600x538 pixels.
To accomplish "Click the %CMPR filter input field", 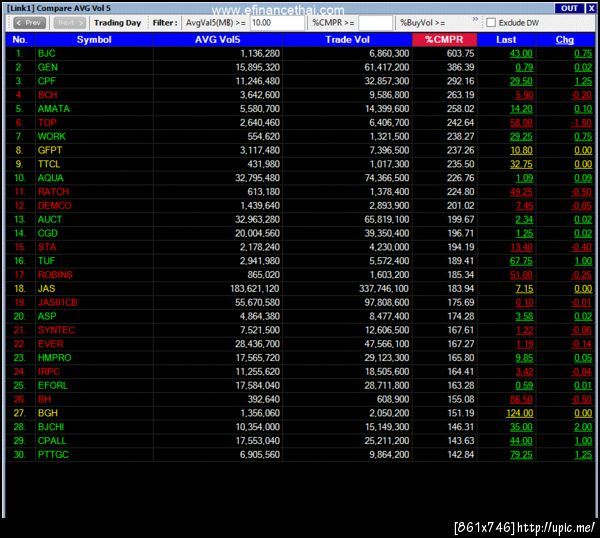I will click(375, 23).
